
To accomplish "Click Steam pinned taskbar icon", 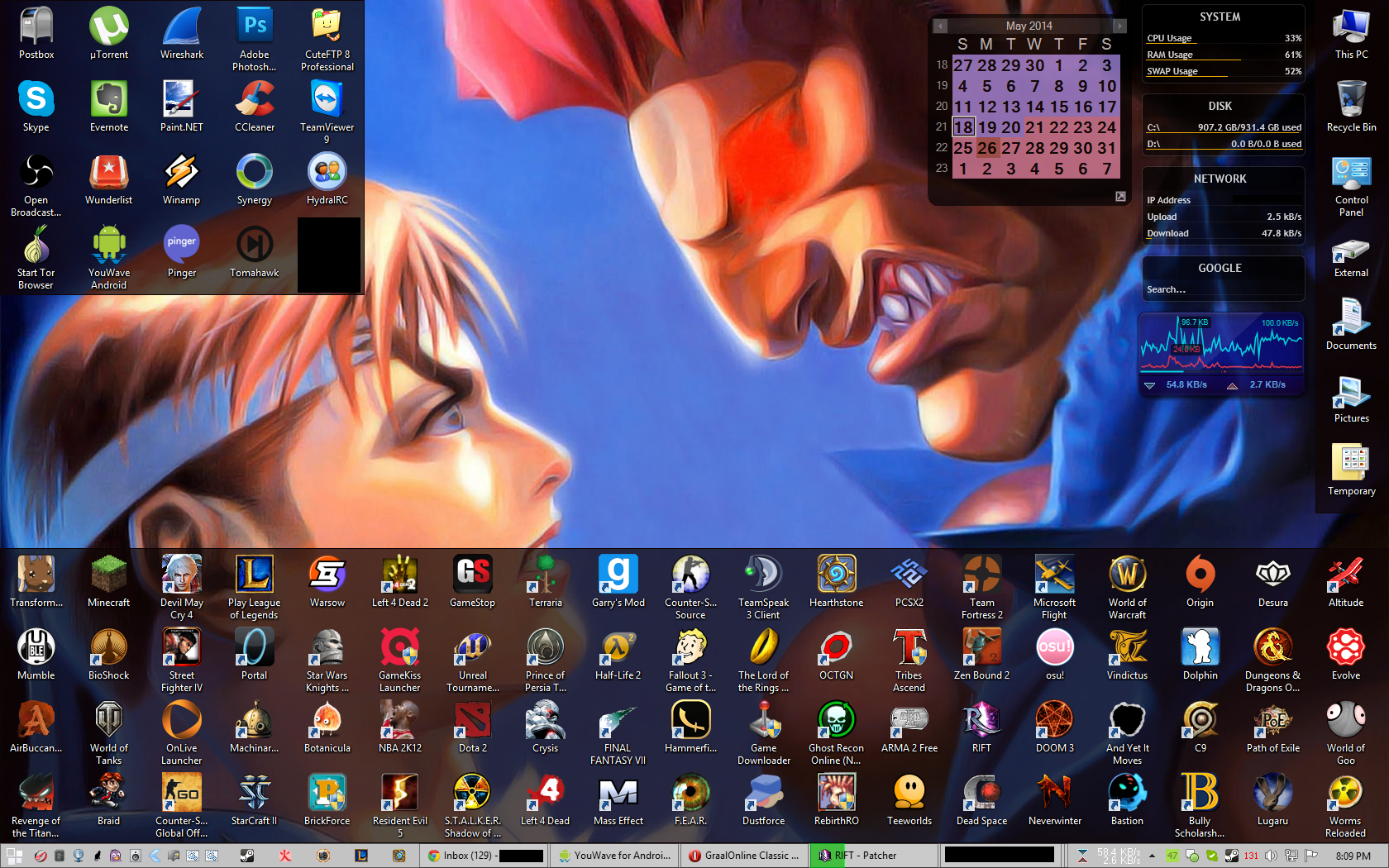I will click(247, 856).
